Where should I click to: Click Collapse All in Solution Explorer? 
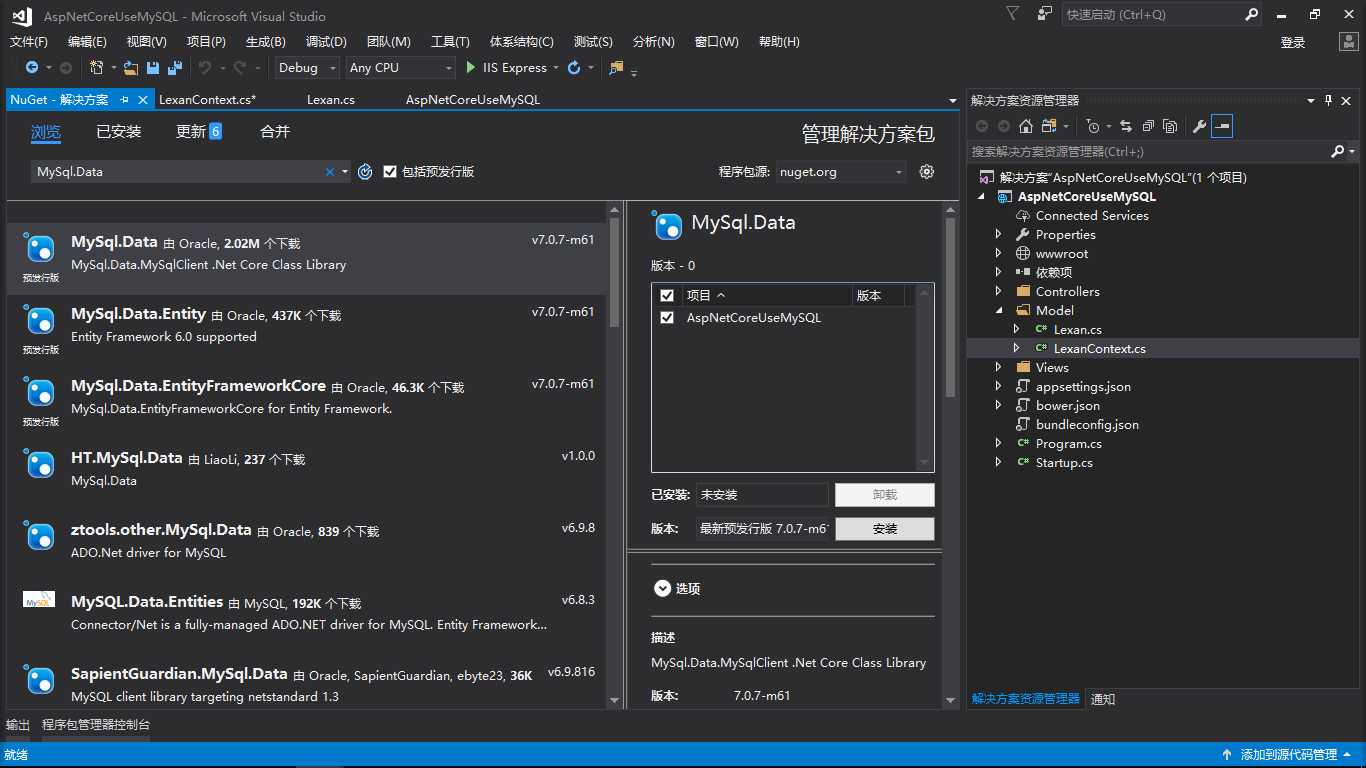pyautogui.click(x=1148, y=126)
